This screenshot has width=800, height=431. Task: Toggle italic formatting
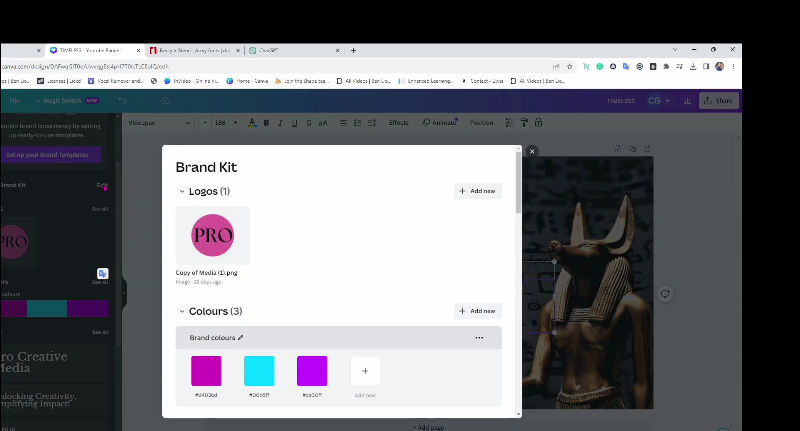tap(280, 123)
